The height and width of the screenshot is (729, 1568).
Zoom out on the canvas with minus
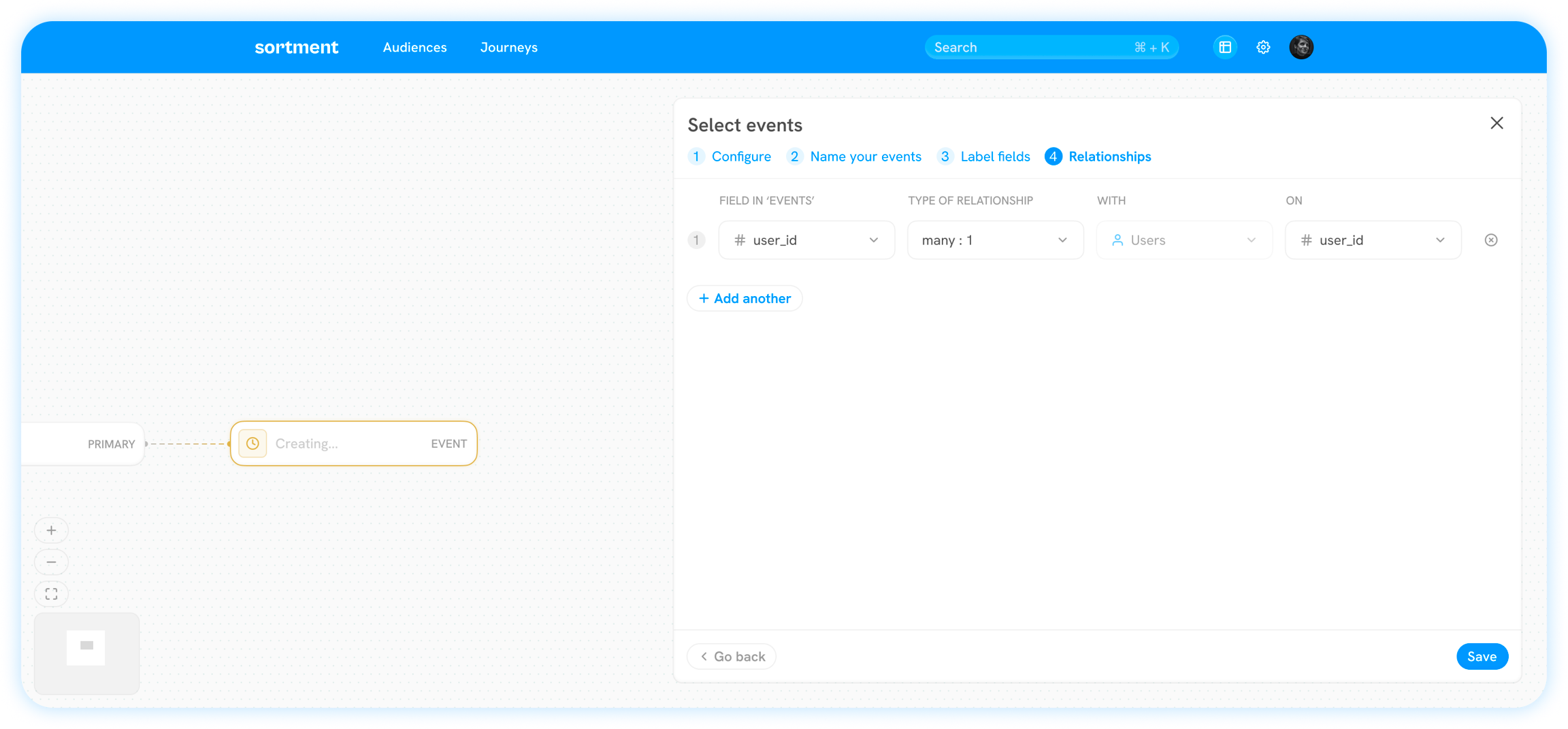tap(51, 562)
